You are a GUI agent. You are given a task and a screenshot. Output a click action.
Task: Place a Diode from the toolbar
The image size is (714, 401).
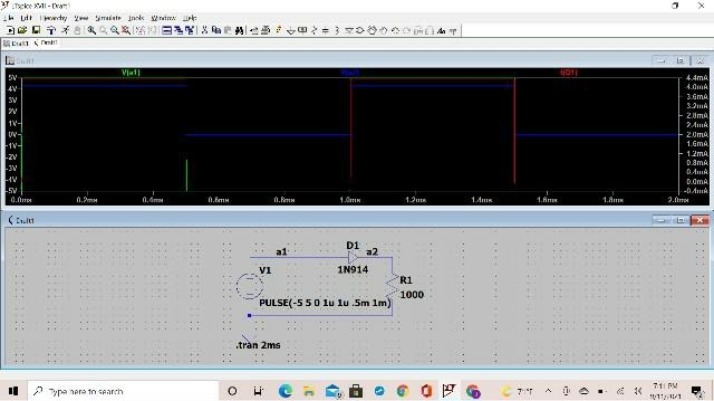(349, 30)
